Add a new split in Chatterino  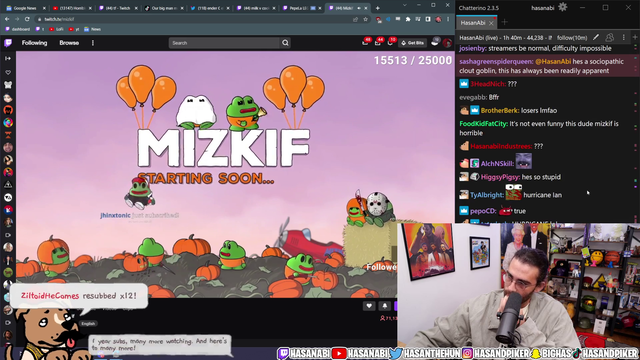pos(635,37)
